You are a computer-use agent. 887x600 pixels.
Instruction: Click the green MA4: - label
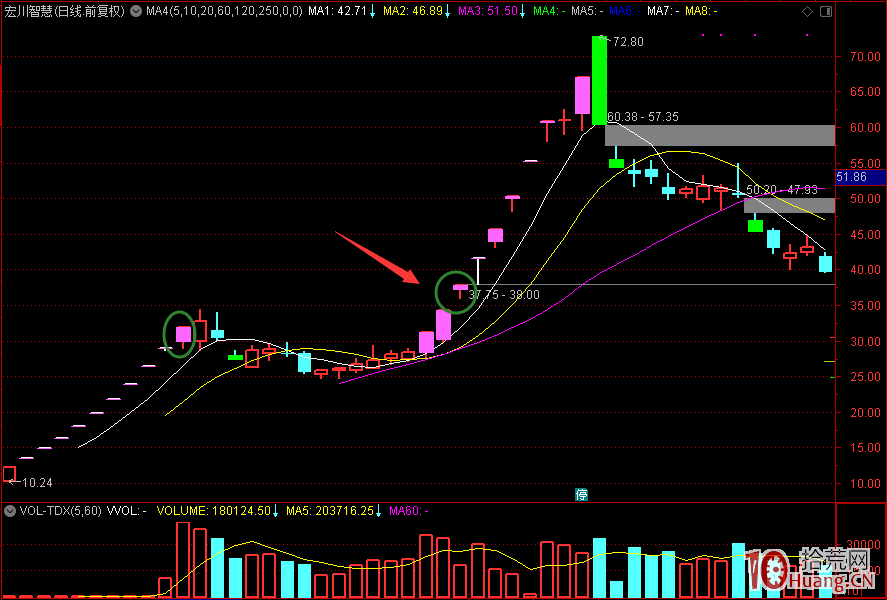(x=549, y=11)
